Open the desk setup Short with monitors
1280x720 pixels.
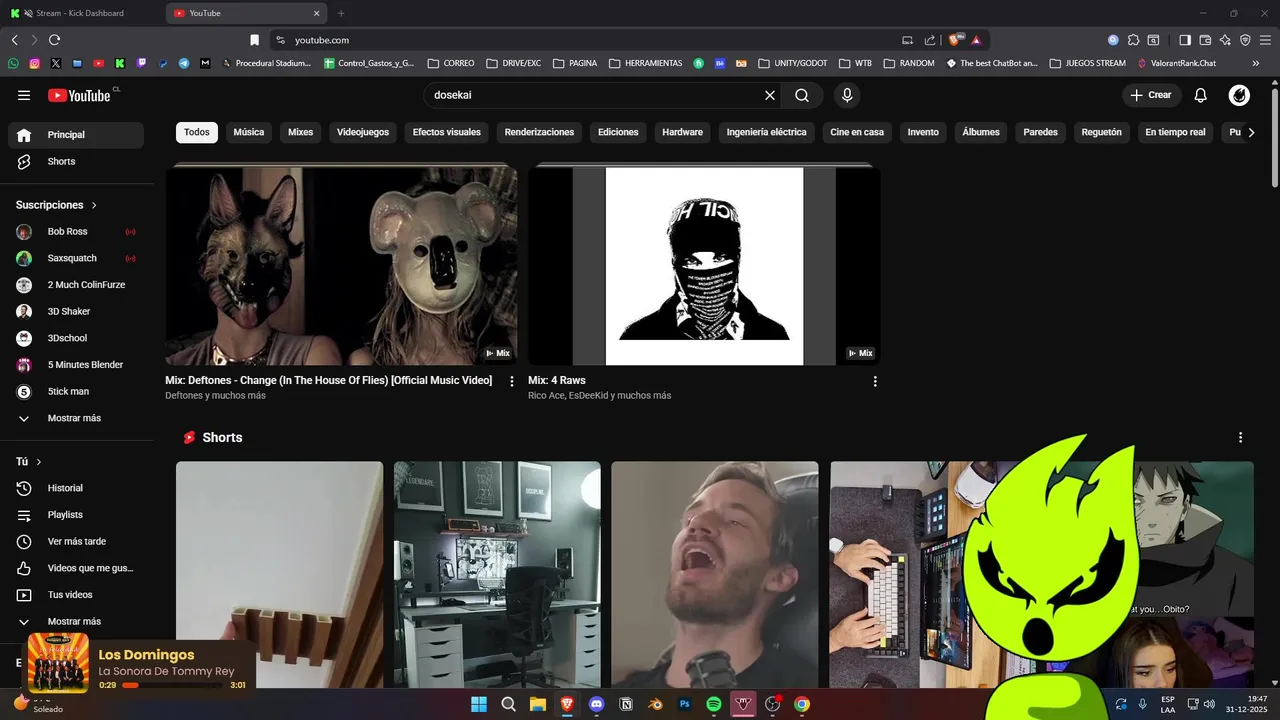coord(497,575)
